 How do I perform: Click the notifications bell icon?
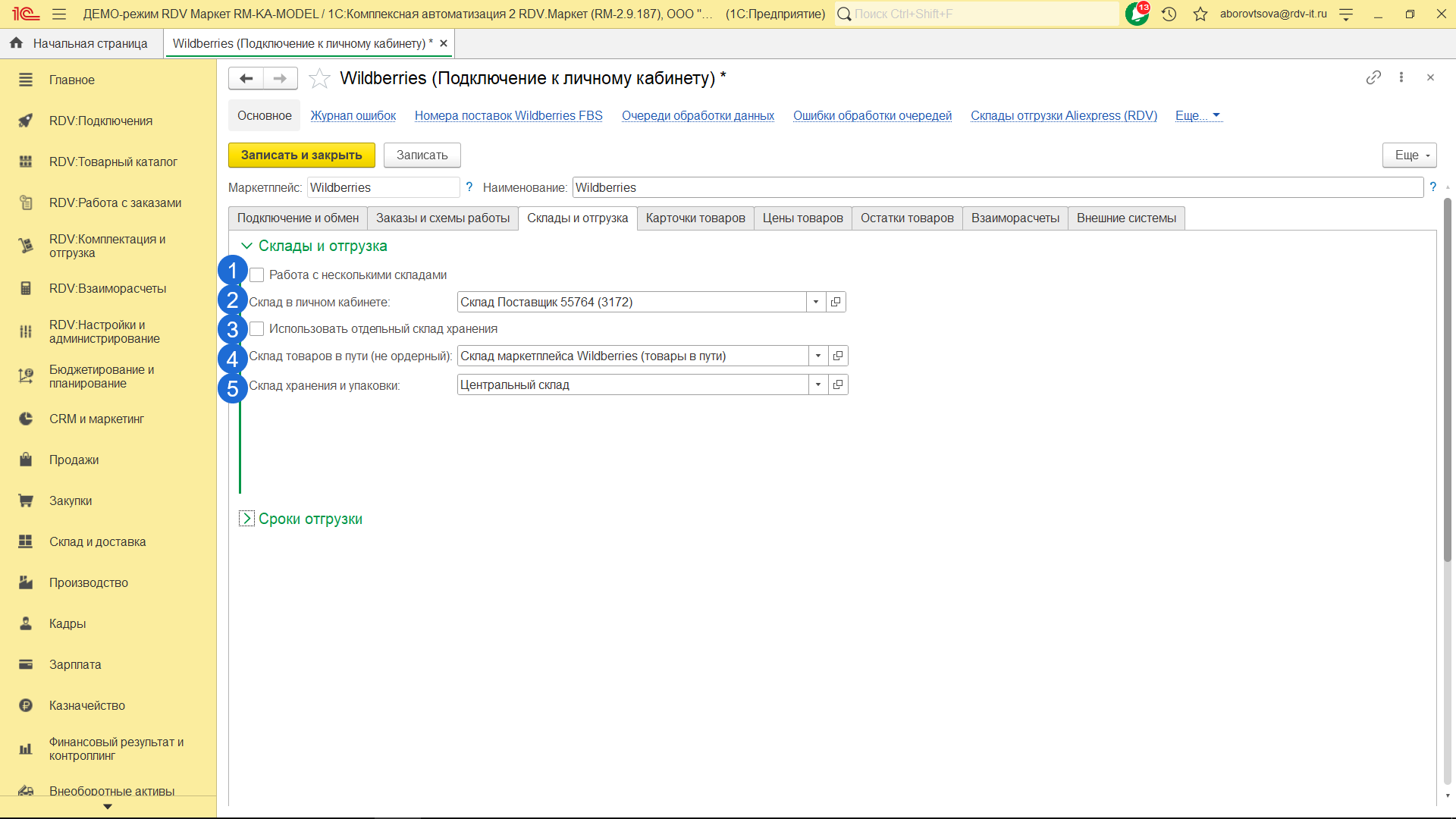[x=1136, y=14]
